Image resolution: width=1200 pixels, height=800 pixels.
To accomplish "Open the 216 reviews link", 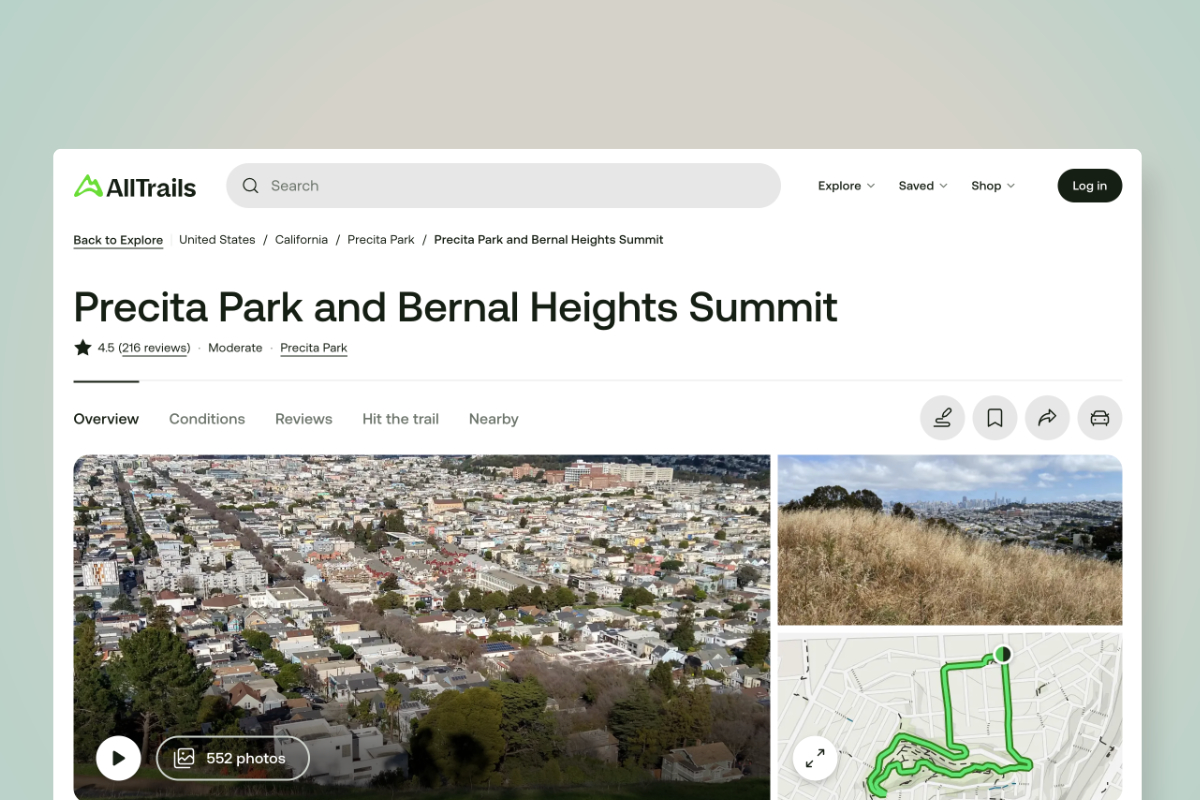I will tap(154, 347).
